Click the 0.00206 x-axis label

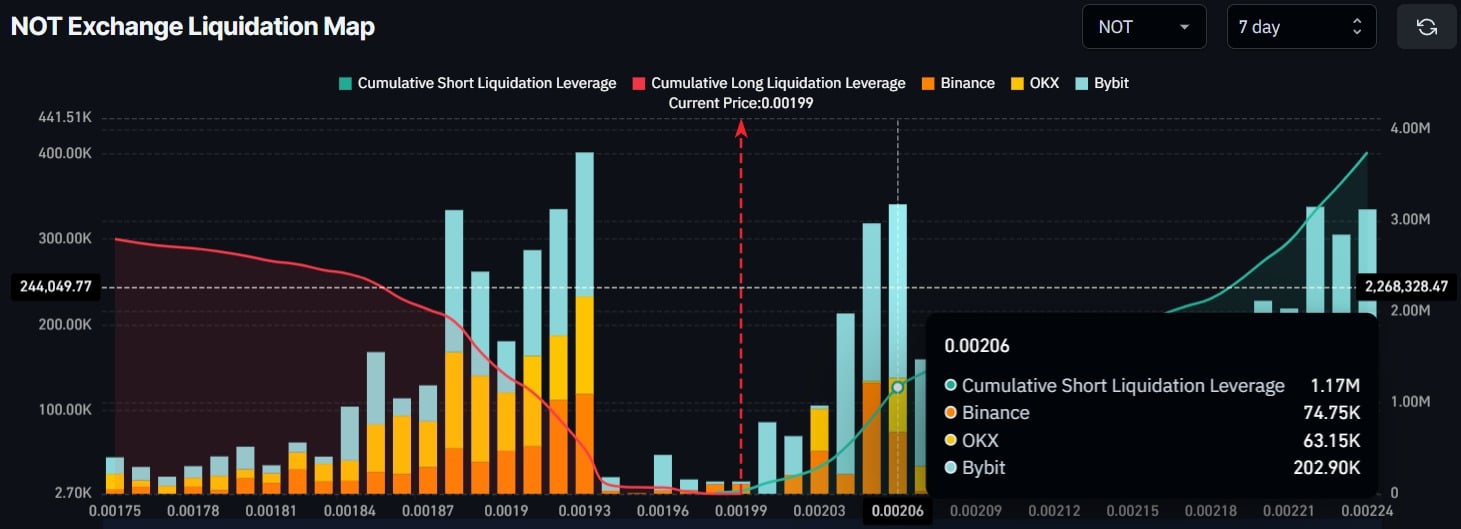pyautogui.click(x=897, y=511)
